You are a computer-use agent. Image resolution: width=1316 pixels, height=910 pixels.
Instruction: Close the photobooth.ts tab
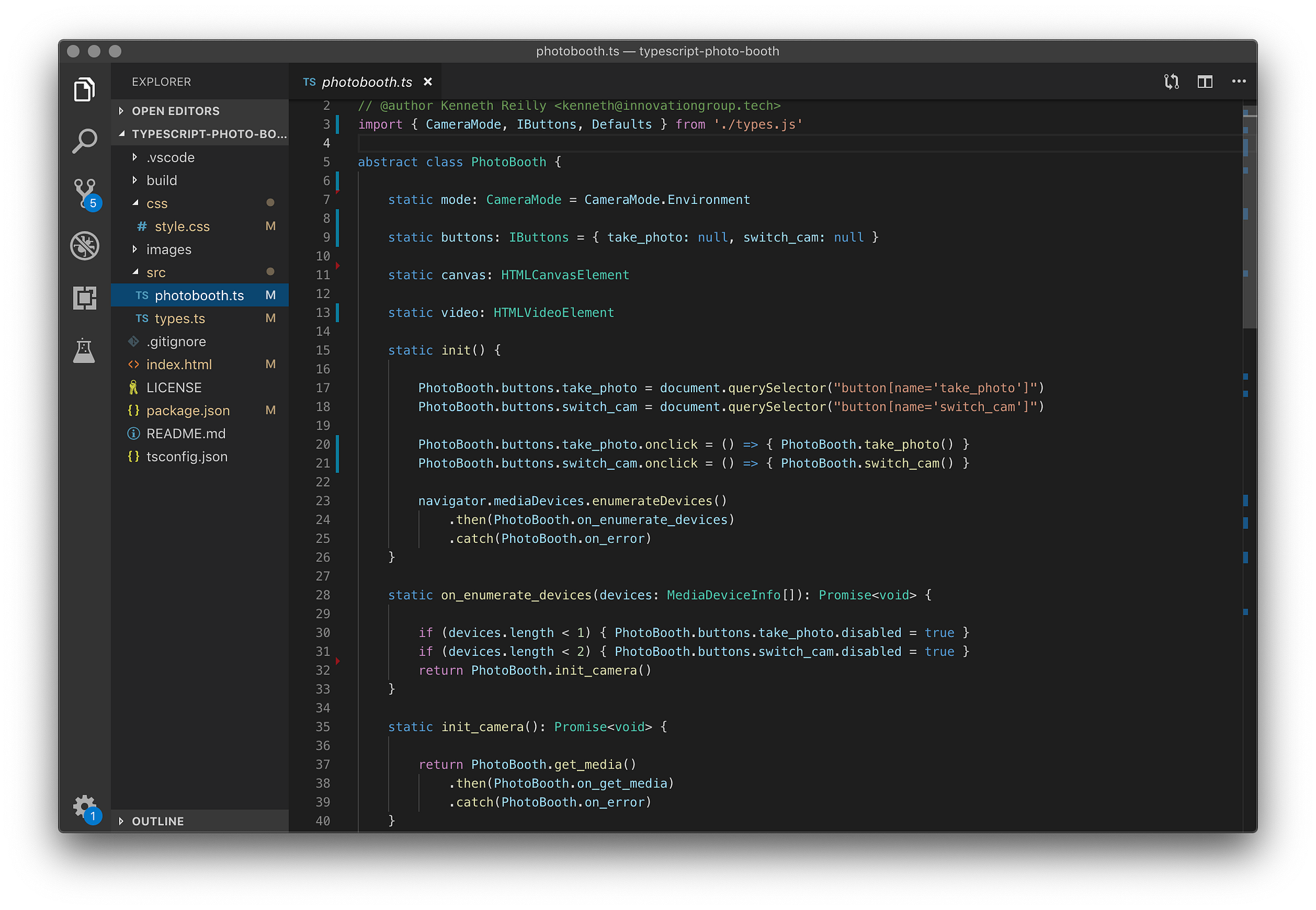pyautogui.click(x=428, y=81)
